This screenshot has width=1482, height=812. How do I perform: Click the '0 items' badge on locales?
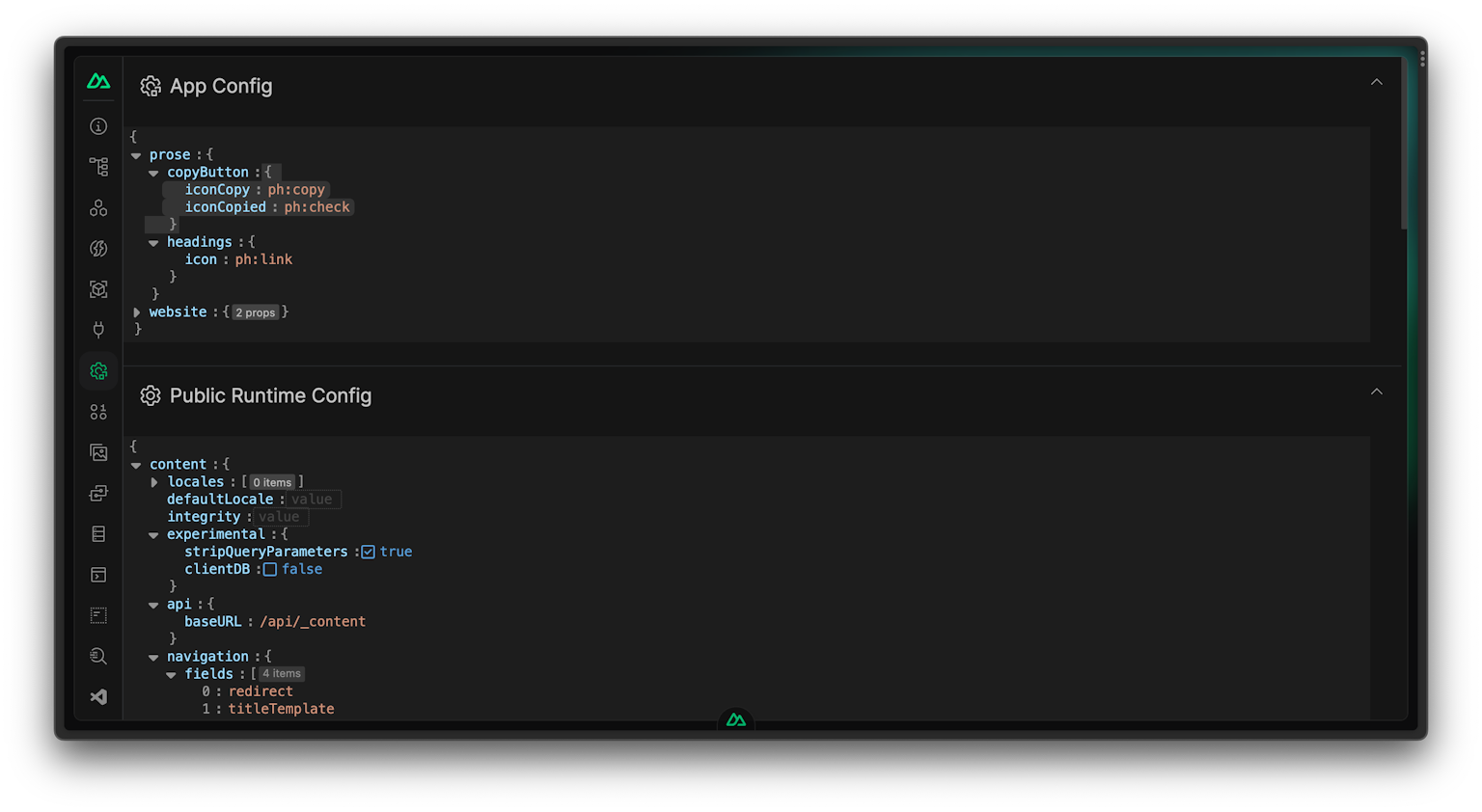pyautogui.click(x=272, y=482)
